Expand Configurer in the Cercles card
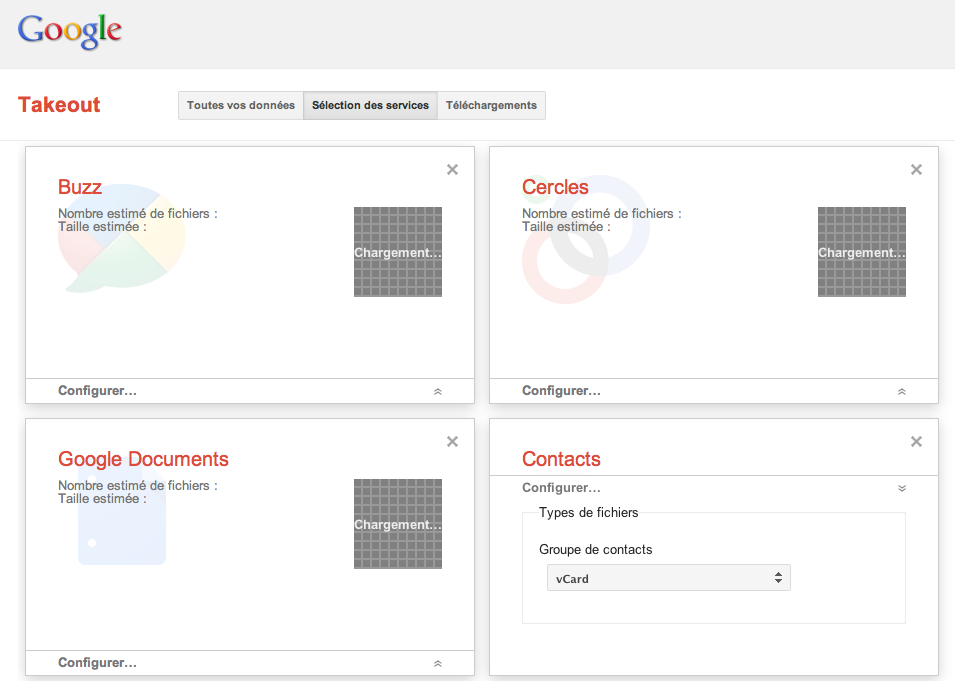Screen dimensions: 955x681 (x=561, y=391)
